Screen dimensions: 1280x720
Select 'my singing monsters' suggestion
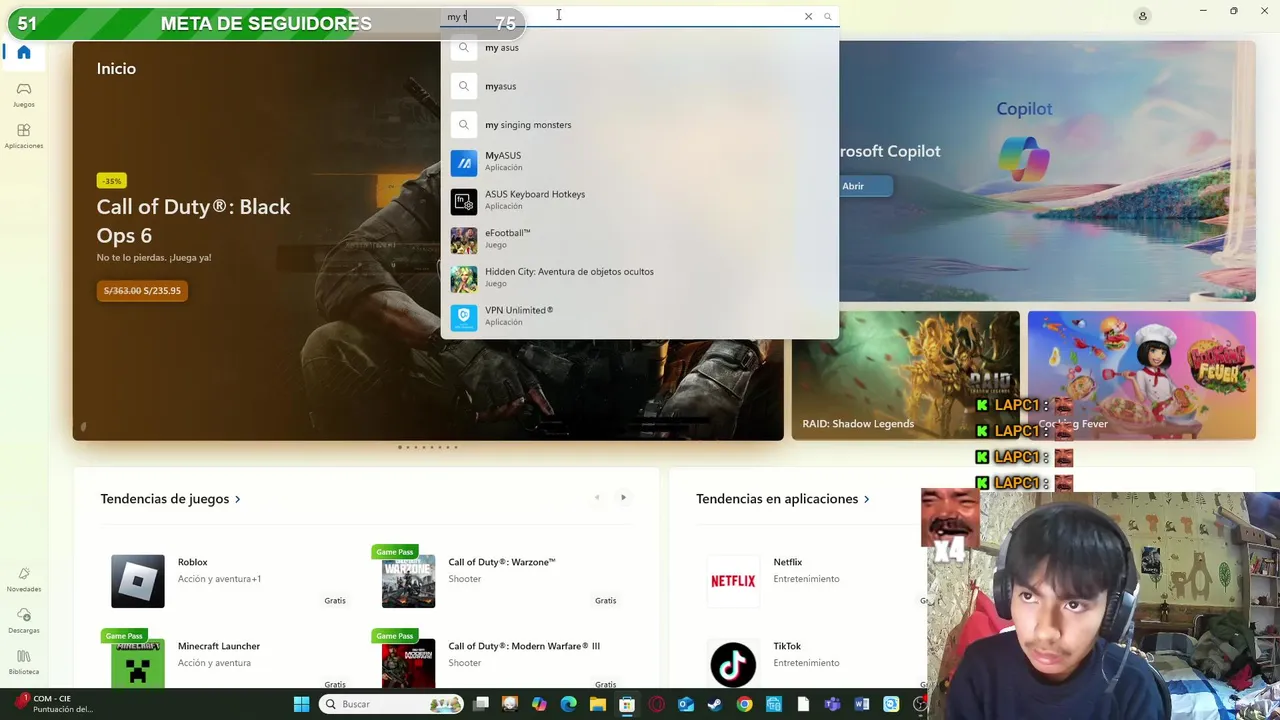pos(640,125)
